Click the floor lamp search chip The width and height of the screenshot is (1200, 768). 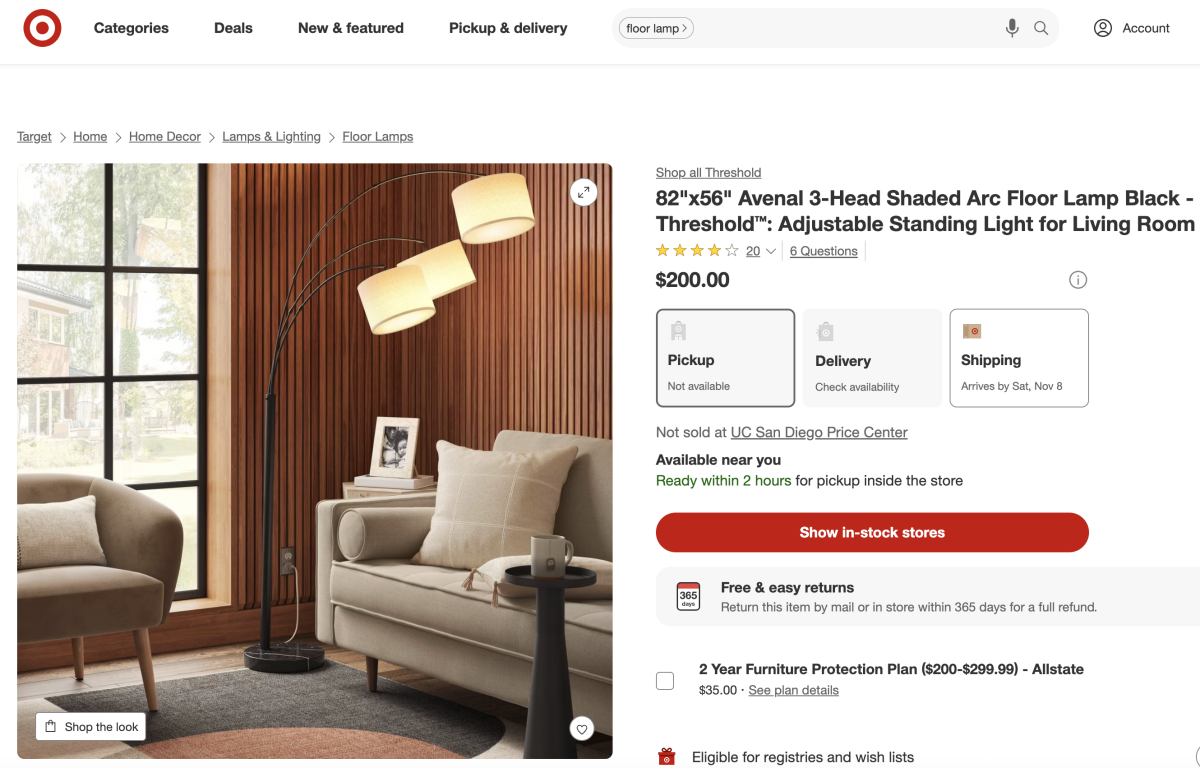pyautogui.click(x=656, y=28)
